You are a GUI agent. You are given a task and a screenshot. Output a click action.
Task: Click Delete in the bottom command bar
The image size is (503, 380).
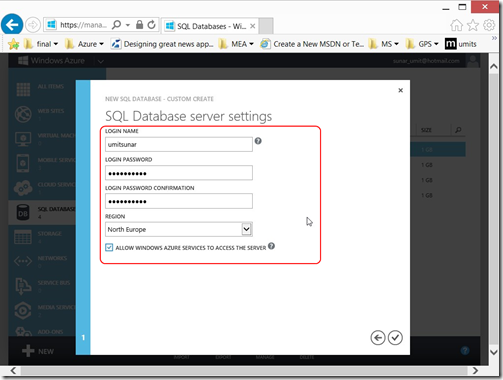(x=307, y=357)
